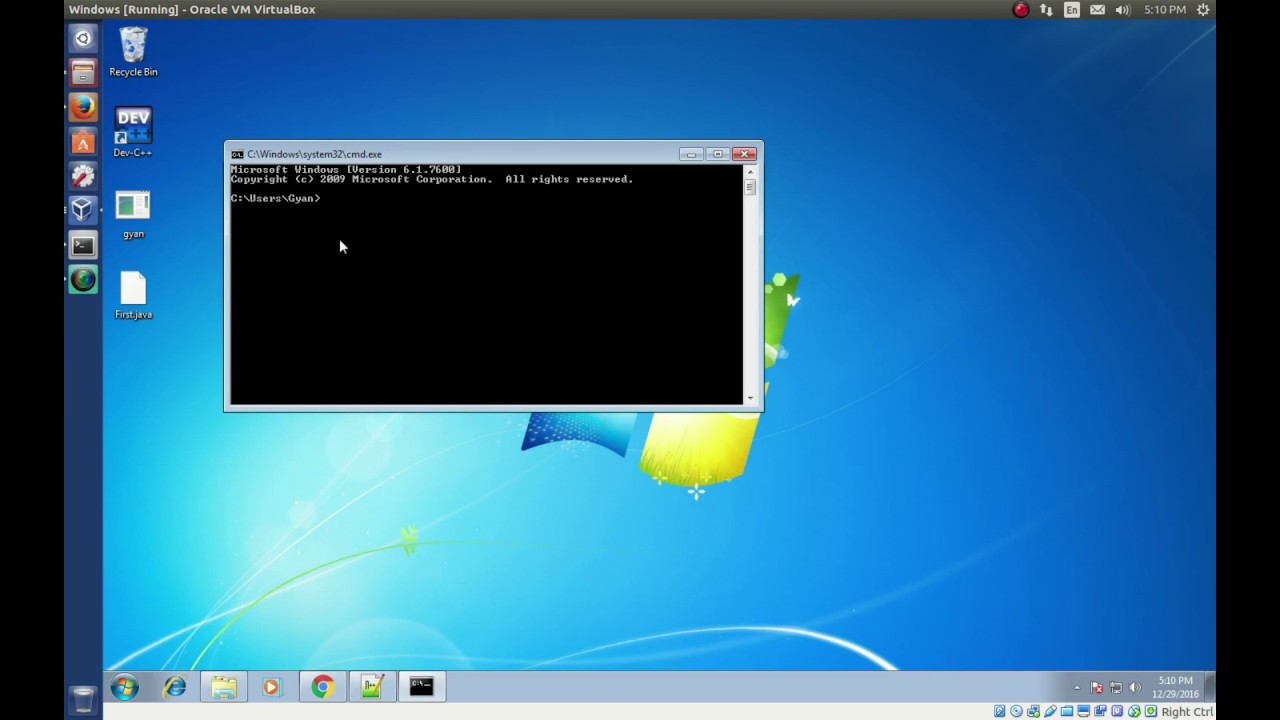Open Ubuntu sound volume indicator

pyautogui.click(x=1123, y=10)
